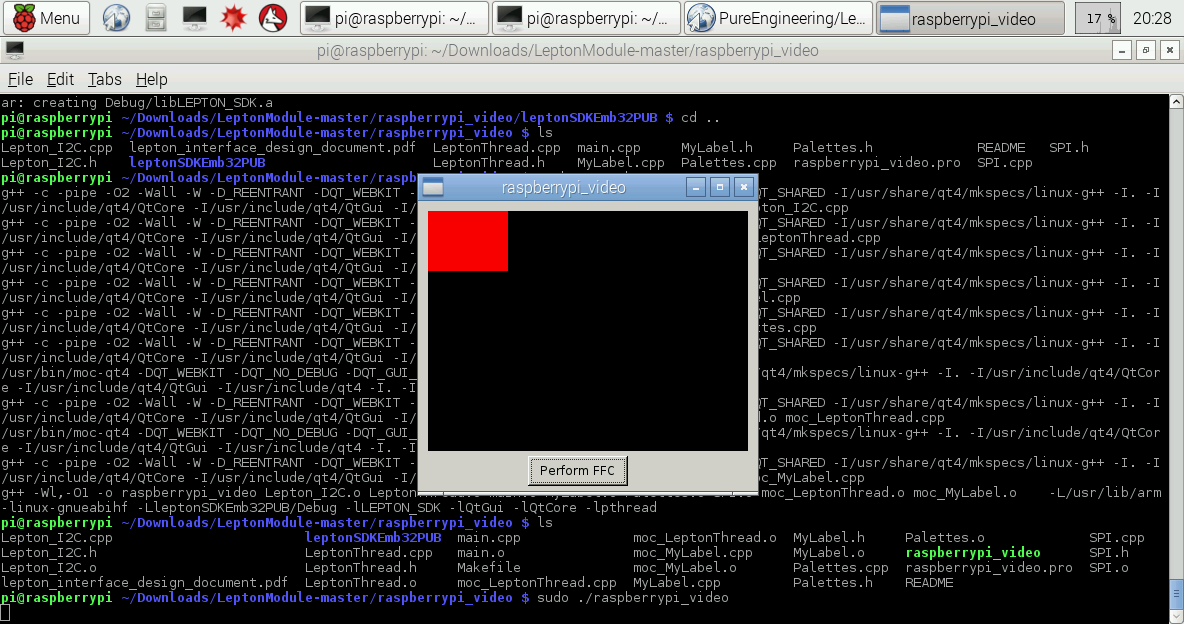Close the terminal window
The image size is (1184, 624).
click(x=1170, y=51)
